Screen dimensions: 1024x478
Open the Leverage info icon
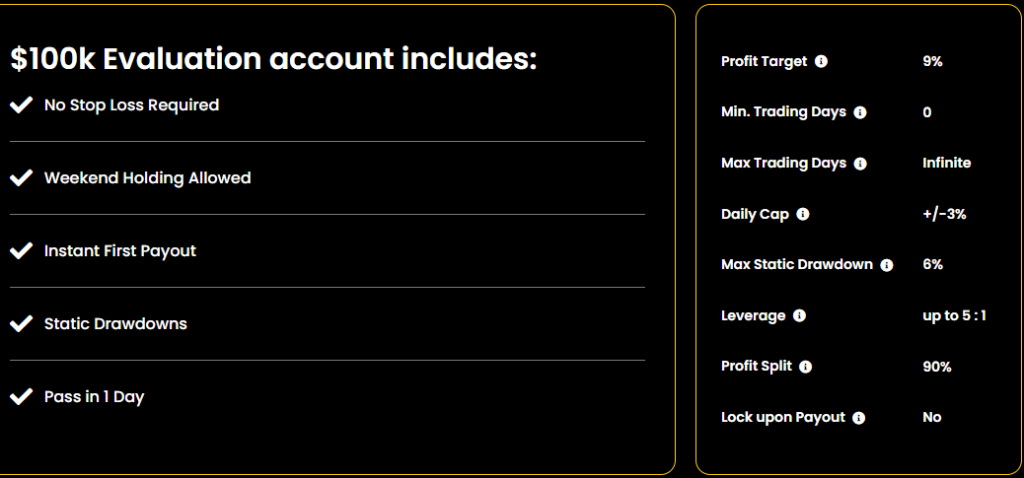tap(799, 316)
